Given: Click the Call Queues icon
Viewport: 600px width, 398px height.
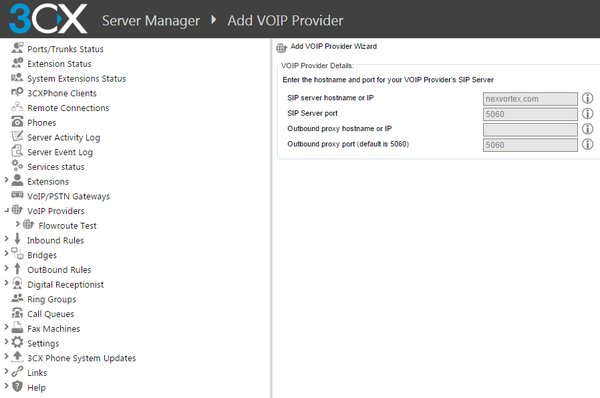Looking at the screenshot, I should click(x=17, y=313).
